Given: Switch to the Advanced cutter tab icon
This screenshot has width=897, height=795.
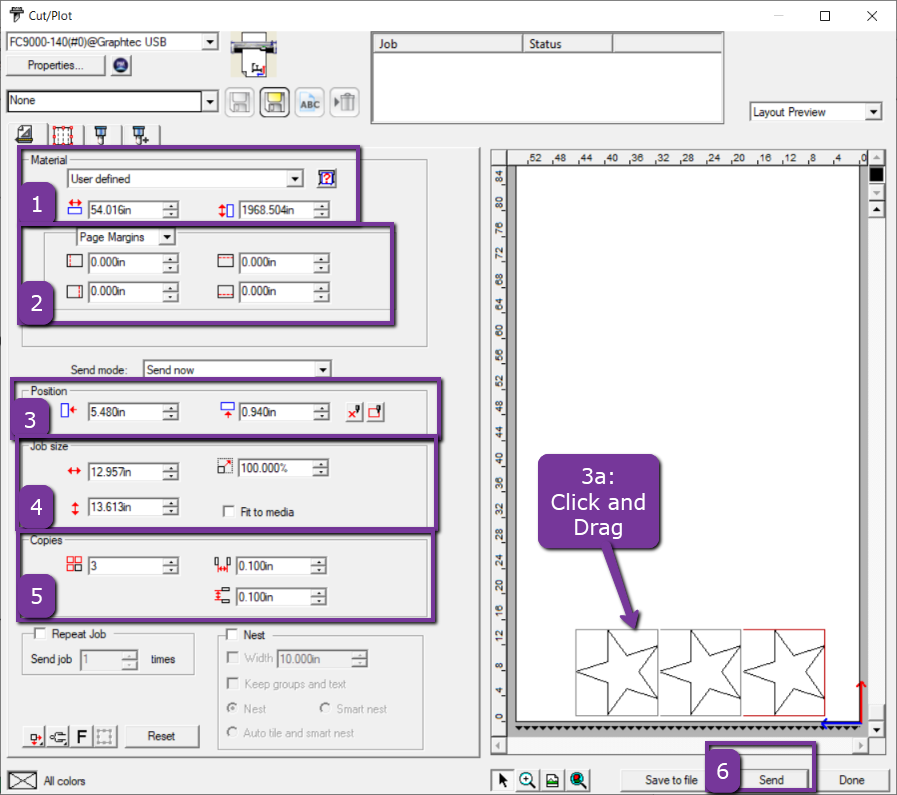Looking at the screenshot, I should [140, 135].
